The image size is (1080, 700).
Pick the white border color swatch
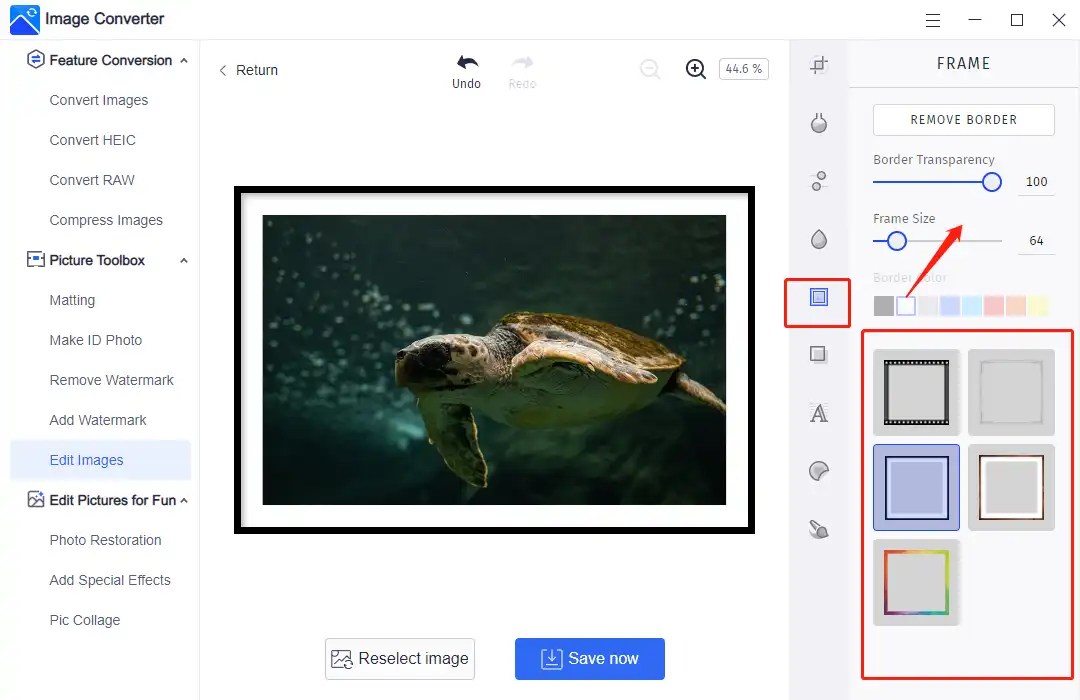tap(906, 305)
